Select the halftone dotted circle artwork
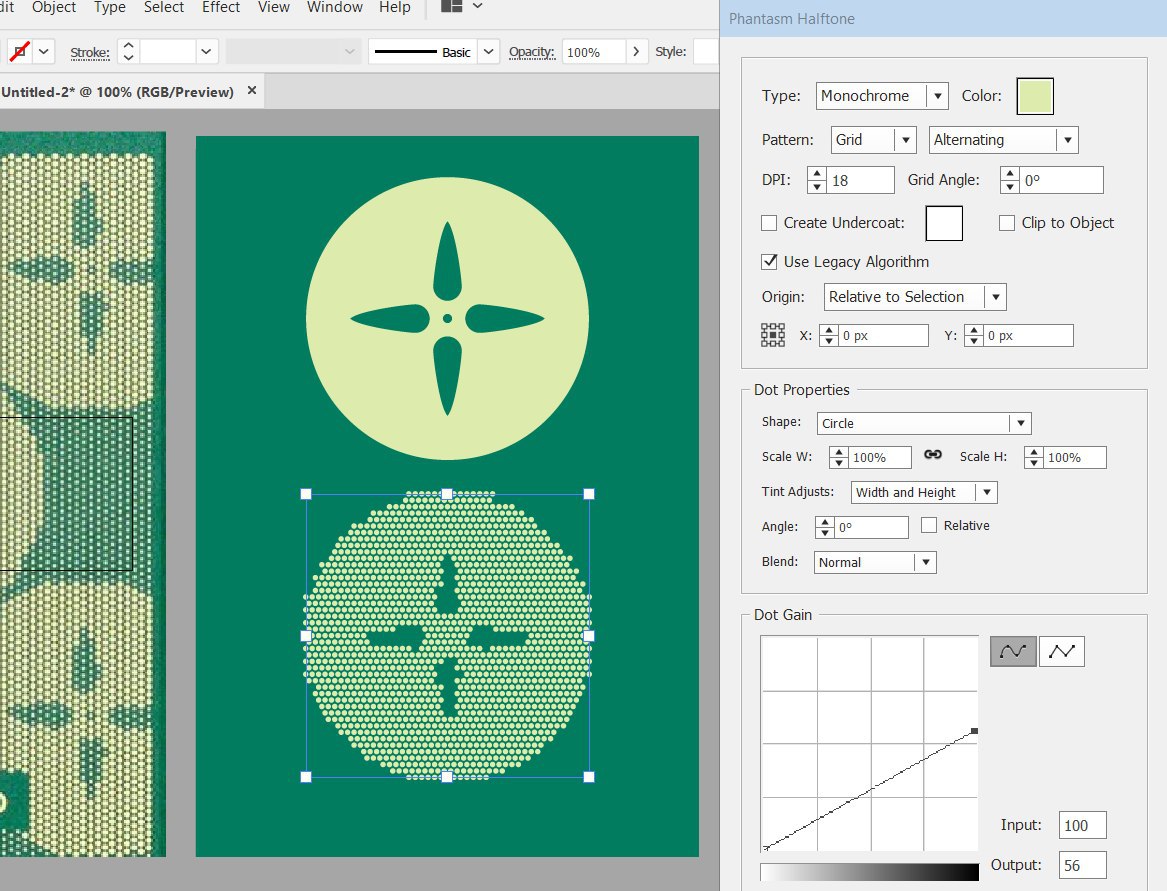 pyautogui.click(x=447, y=635)
